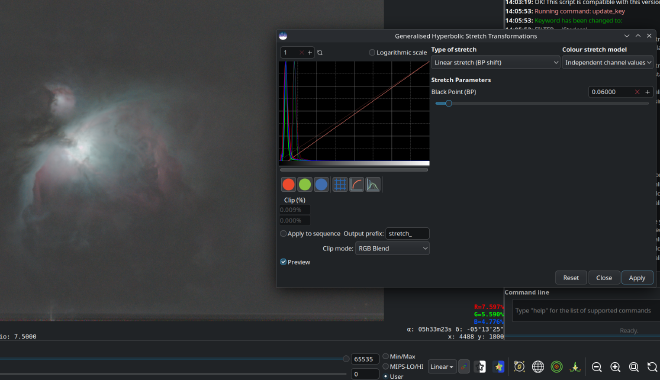Image resolution: width=660 pixels, height=380 pixels.
Task: Open the Linear display mode dropdown
Action: click(x=442, y=367)
